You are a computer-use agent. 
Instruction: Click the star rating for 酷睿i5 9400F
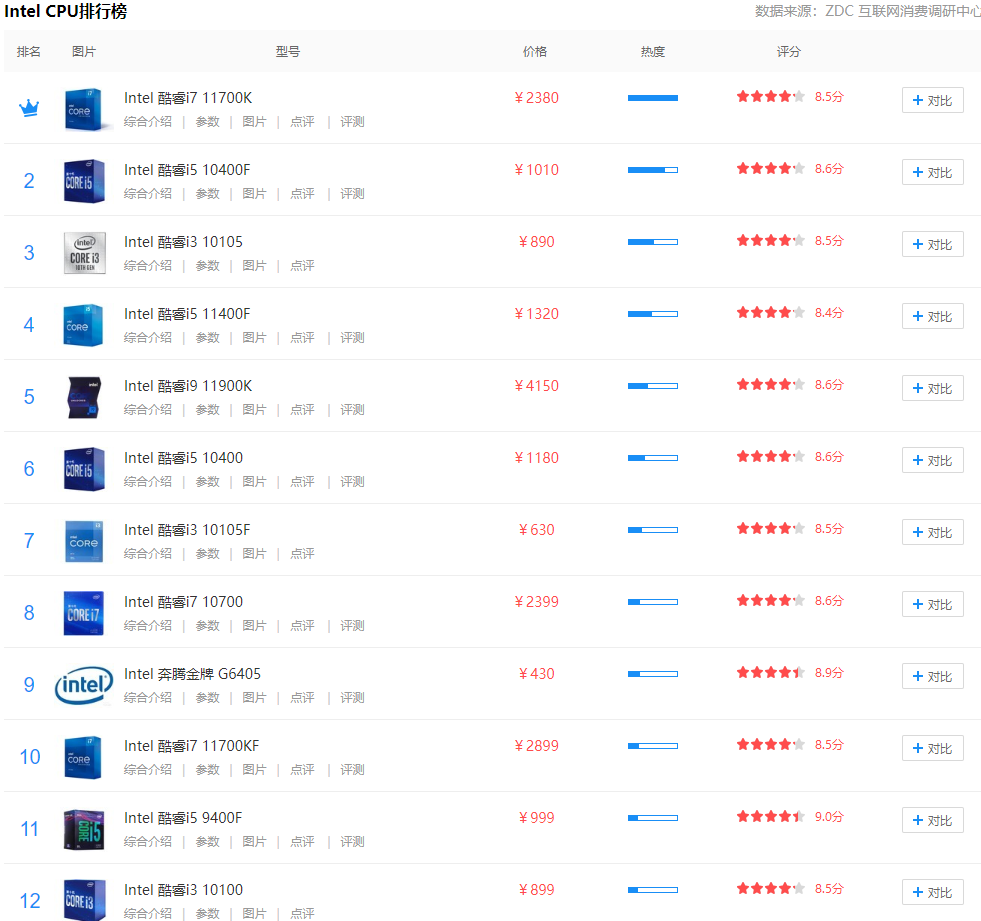770,816
